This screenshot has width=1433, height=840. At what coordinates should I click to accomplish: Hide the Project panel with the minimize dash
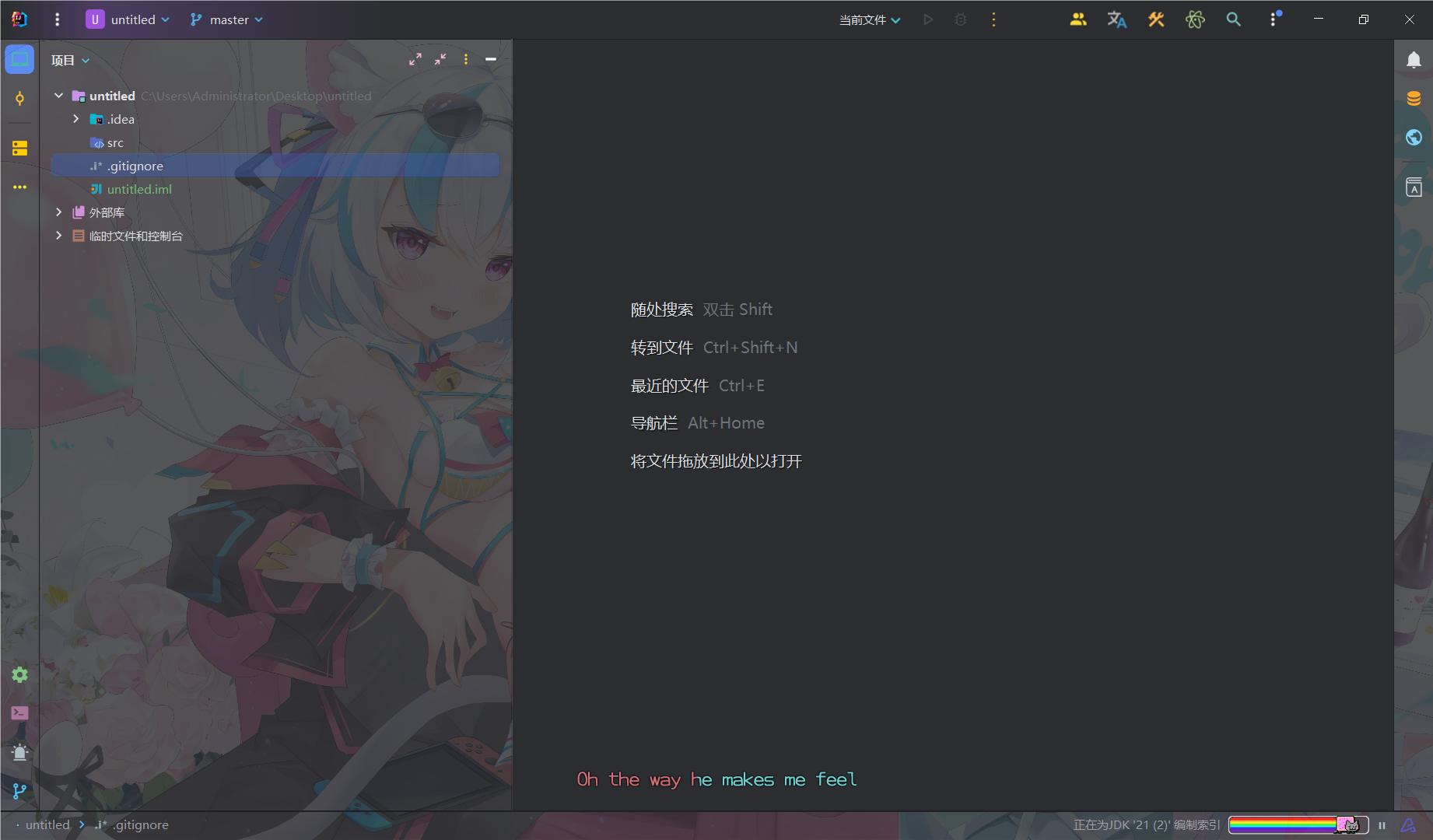click(x=491, y=59)
